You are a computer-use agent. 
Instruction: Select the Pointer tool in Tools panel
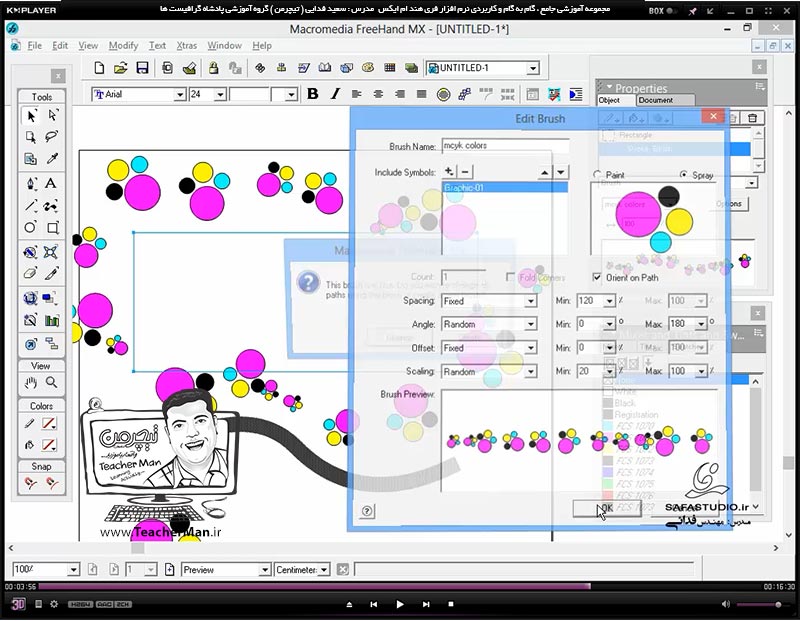(x=31, y=116)
